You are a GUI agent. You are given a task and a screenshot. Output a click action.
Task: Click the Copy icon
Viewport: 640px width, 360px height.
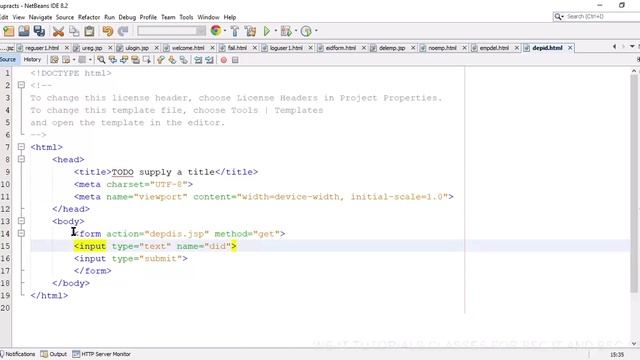point(74,31)
